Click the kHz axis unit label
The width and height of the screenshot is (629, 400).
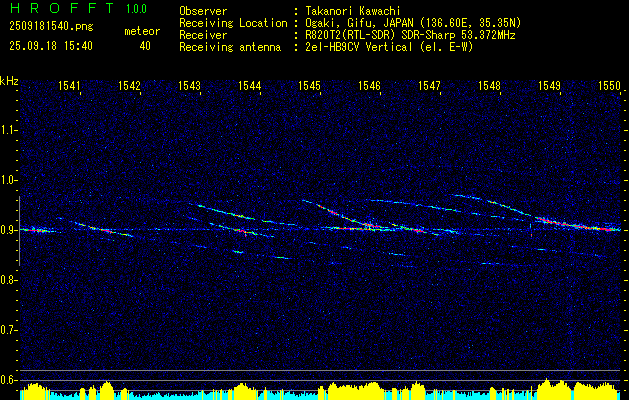9,81
